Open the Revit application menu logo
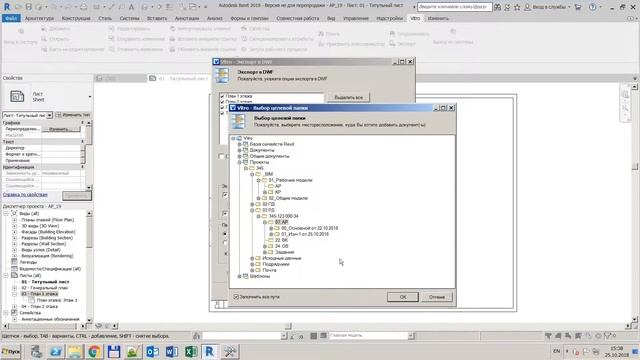This screenshot has width=640, height=360. coord(7,7)
